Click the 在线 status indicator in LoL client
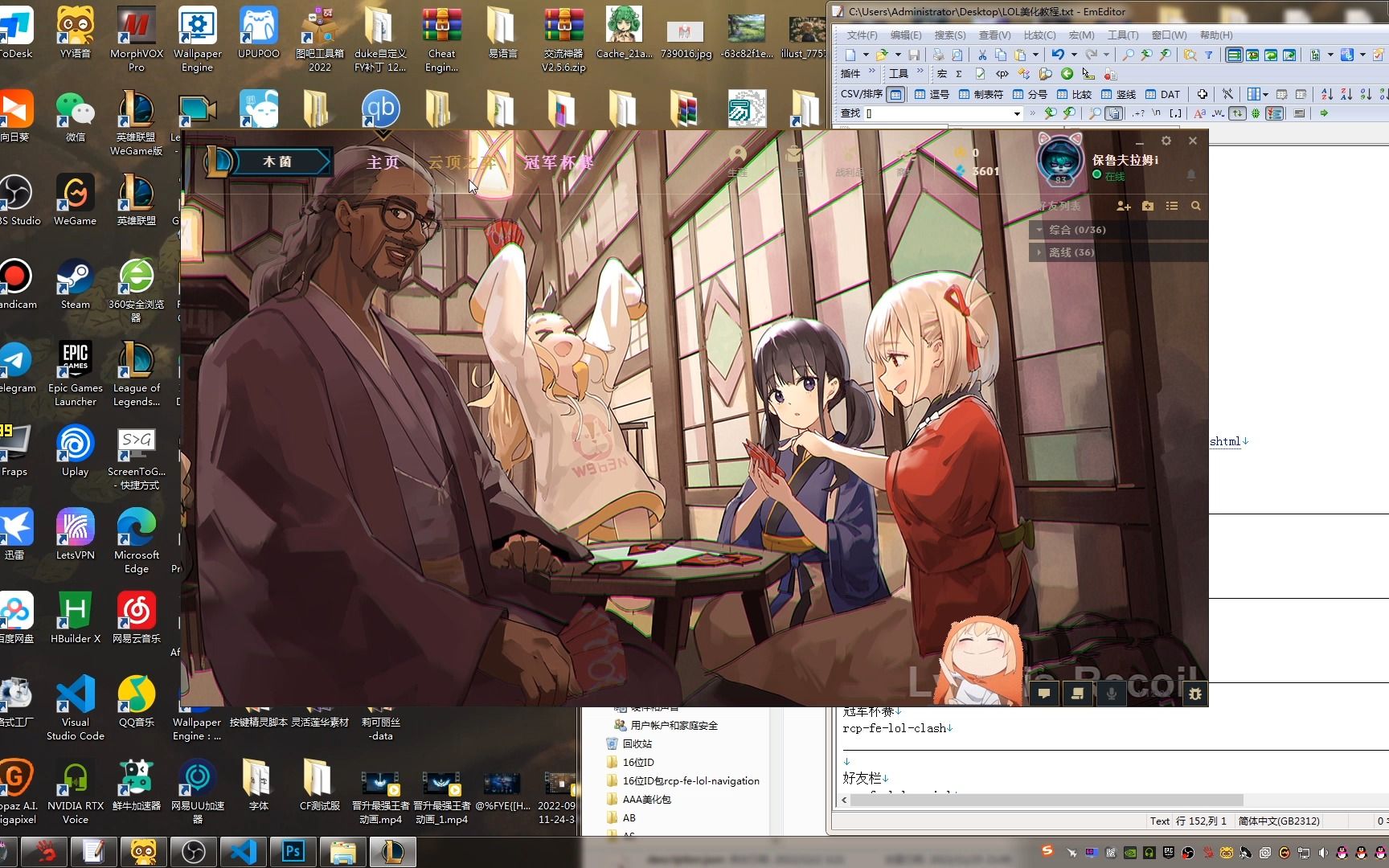Image resolution: width=1389 pixels, height=868 pixels. coord(1109,176)
